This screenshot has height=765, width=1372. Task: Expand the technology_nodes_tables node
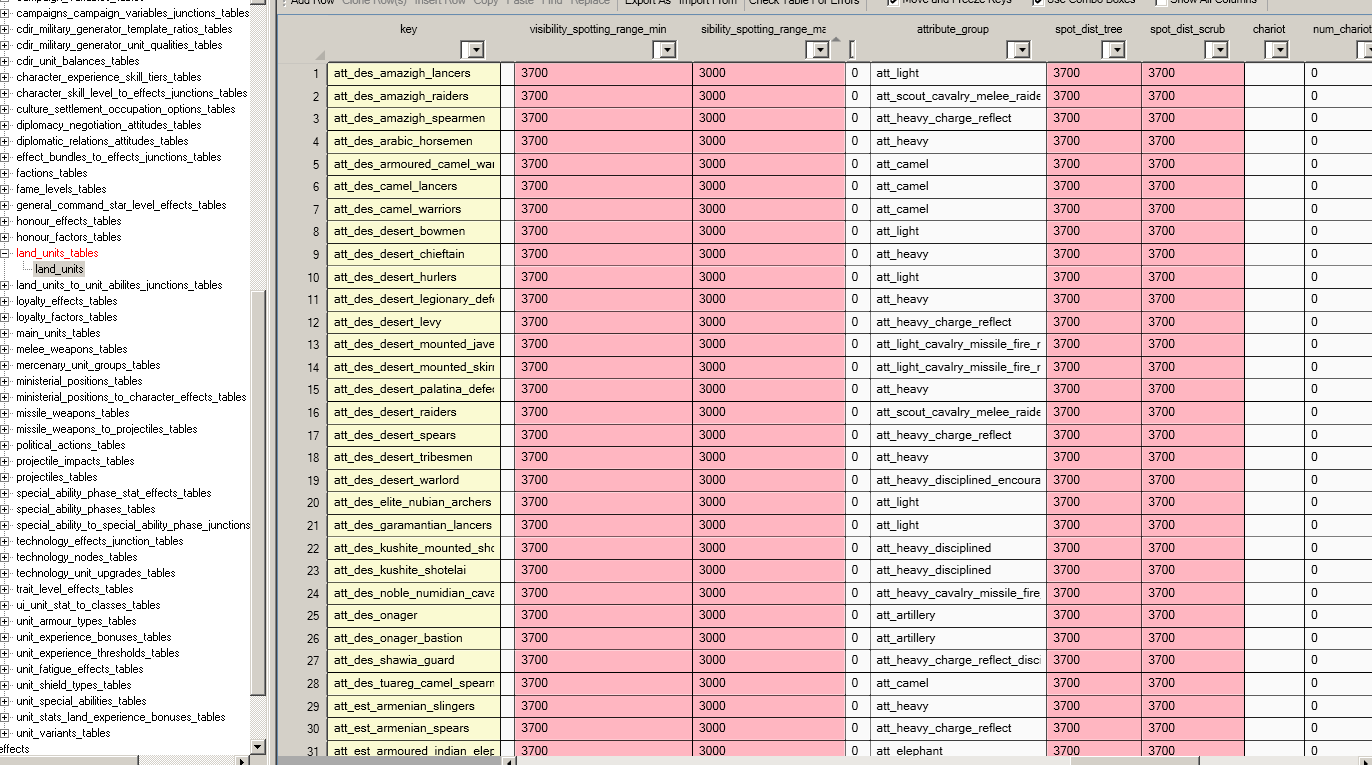point(7,557)
